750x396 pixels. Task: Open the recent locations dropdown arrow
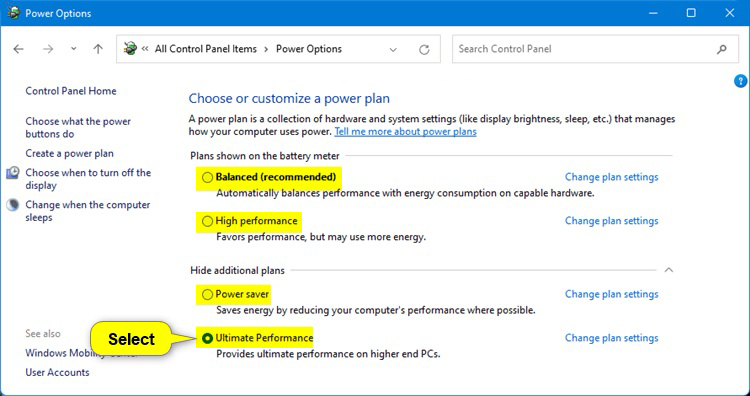[x=73, y=49]
